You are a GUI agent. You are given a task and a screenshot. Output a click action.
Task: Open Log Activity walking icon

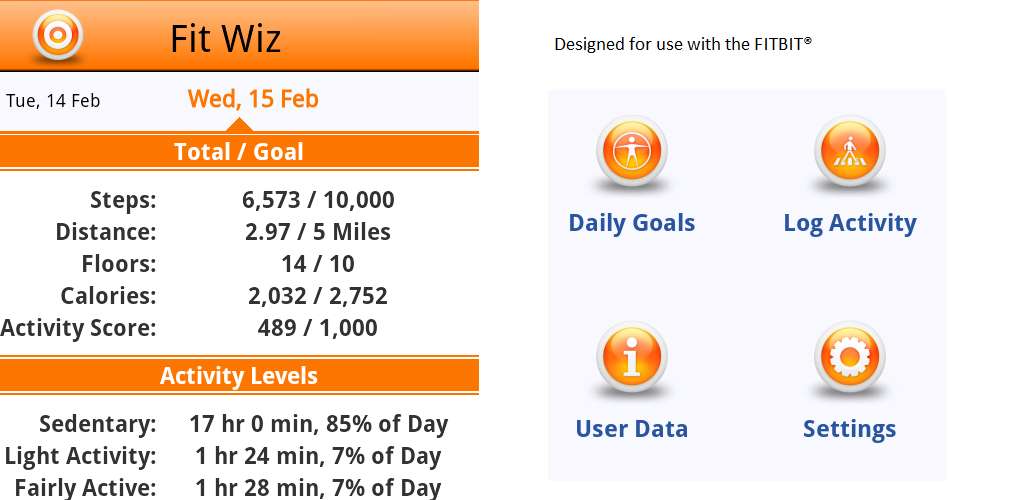[x=849, y=152]
